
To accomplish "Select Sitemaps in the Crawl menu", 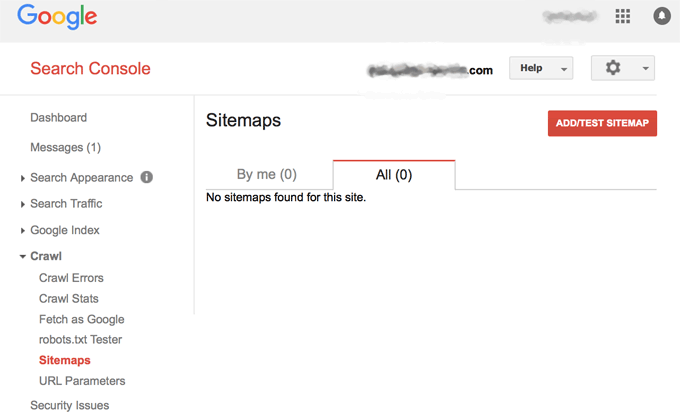I will (x=65, y=360).
